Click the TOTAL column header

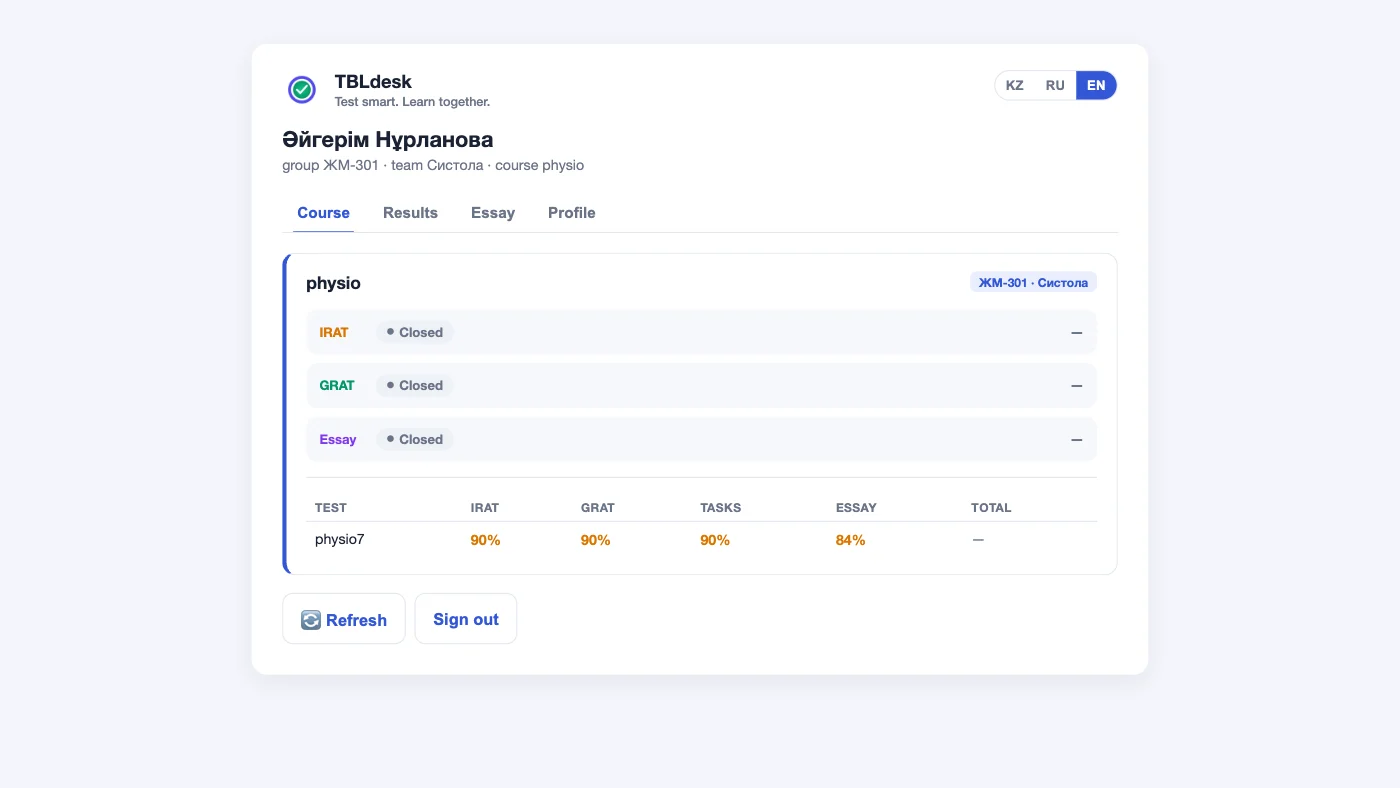point(991,507)
